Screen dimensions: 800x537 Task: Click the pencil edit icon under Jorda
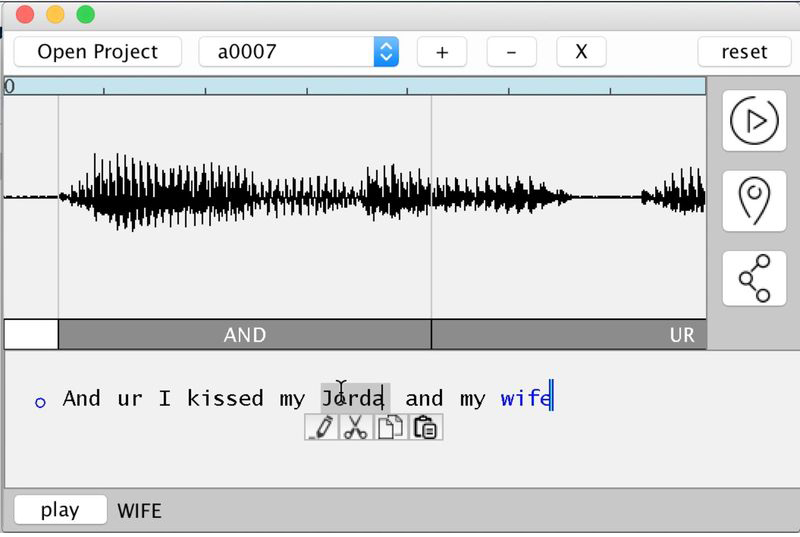322,427
